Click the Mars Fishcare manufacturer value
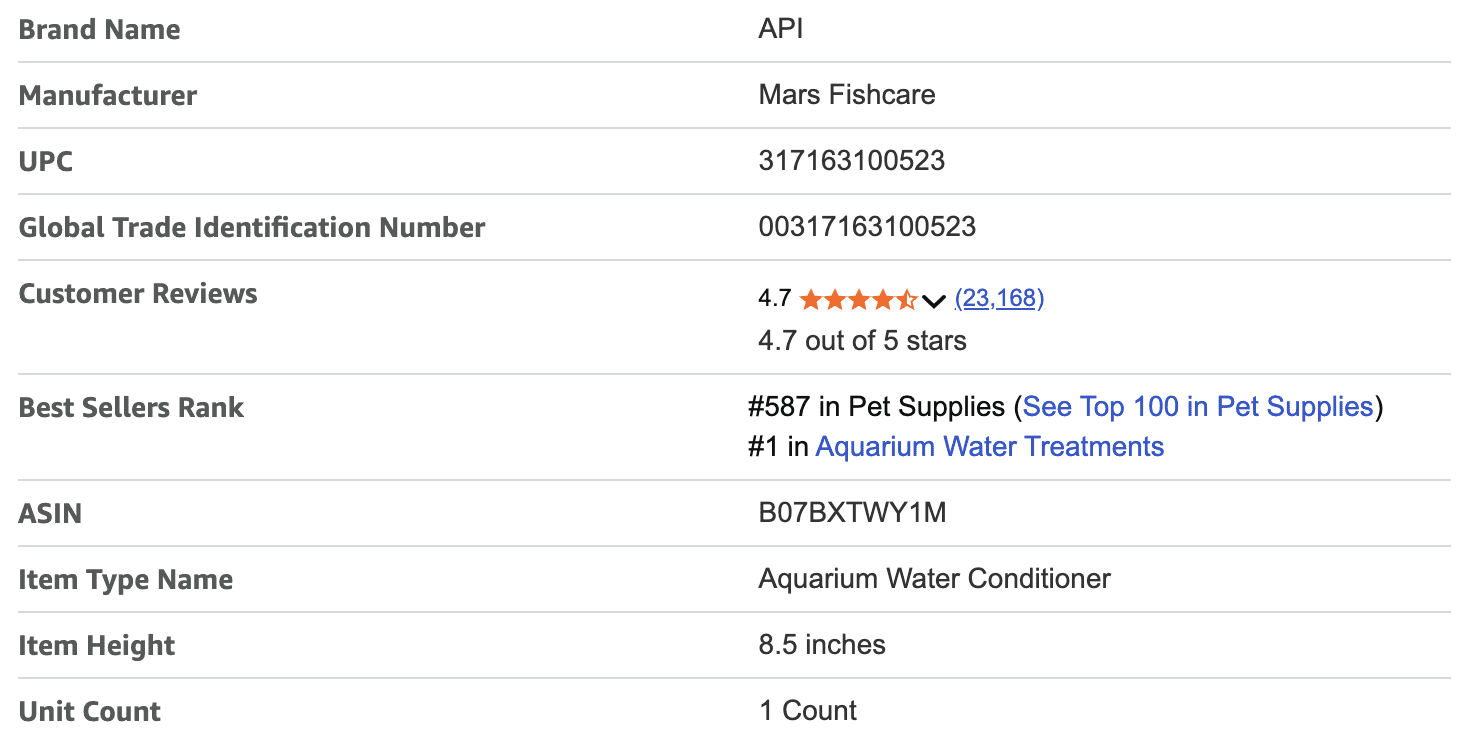This screenshot has width=1466, height=736. (846, 95)
